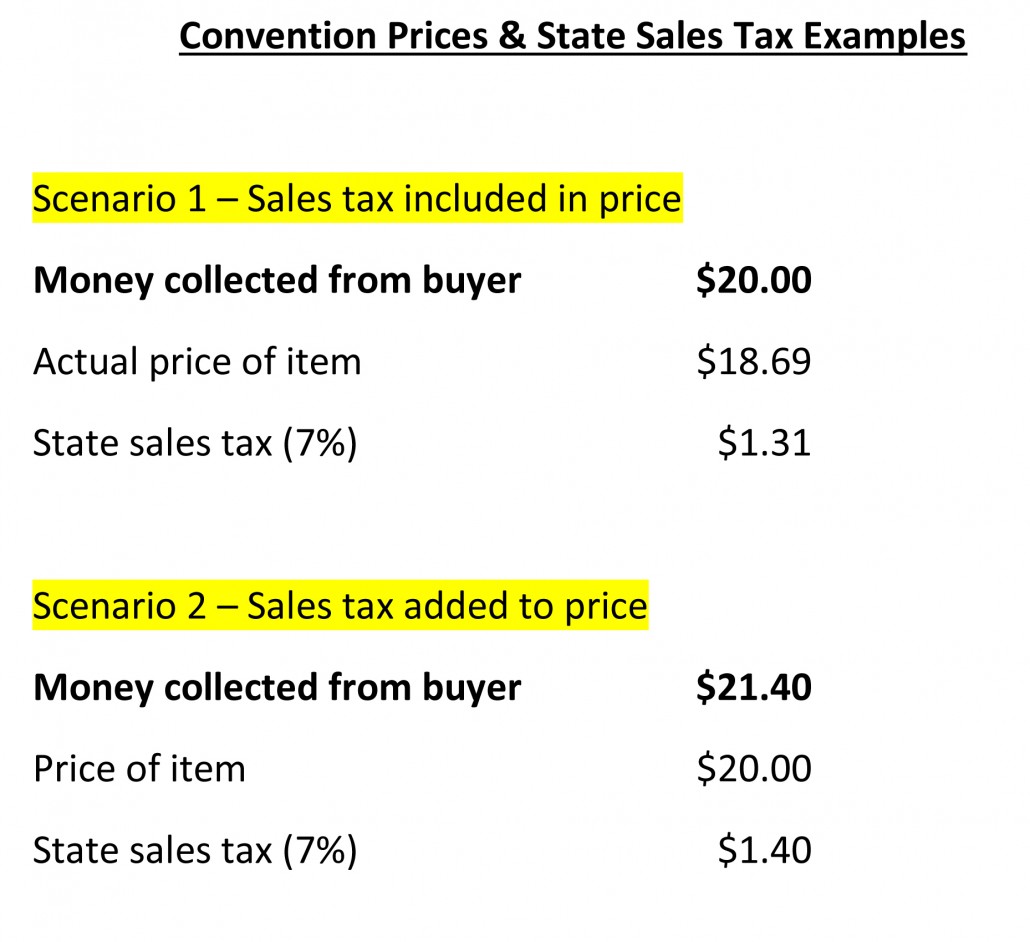Click the ampersand in the title
1030x942 pixels.
[512, 36]
